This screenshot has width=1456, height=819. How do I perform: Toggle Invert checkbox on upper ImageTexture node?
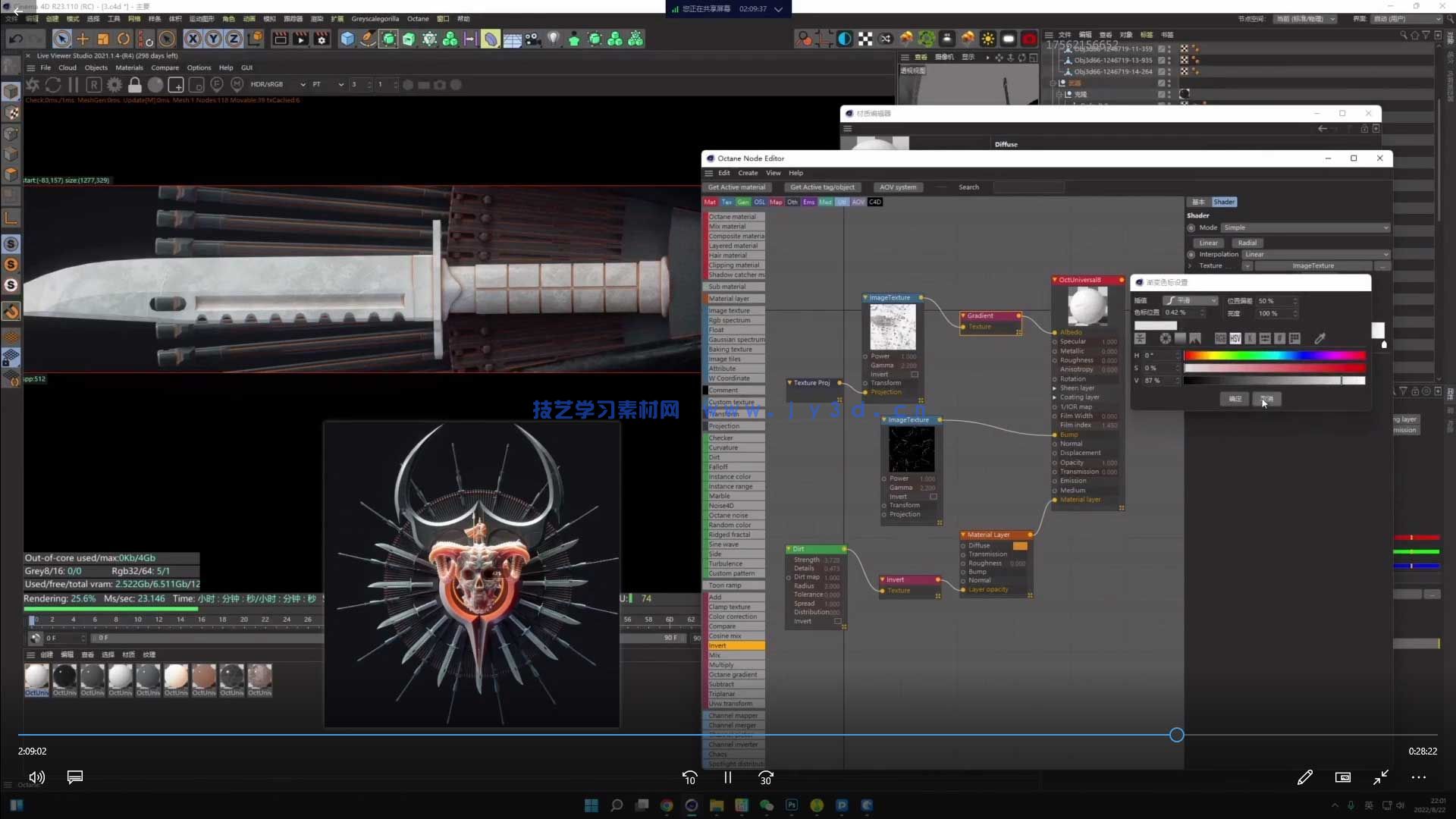tap(915, 375)
